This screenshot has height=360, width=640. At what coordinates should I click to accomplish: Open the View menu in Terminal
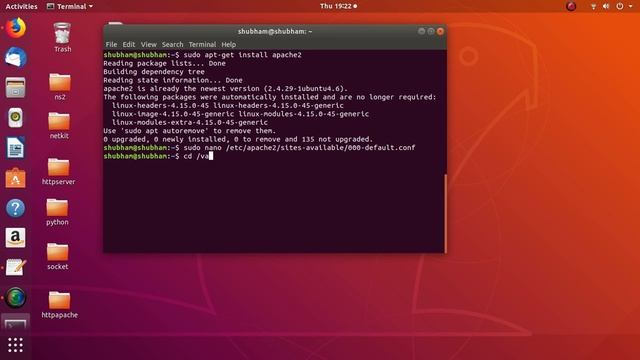(x=149, y=44)
